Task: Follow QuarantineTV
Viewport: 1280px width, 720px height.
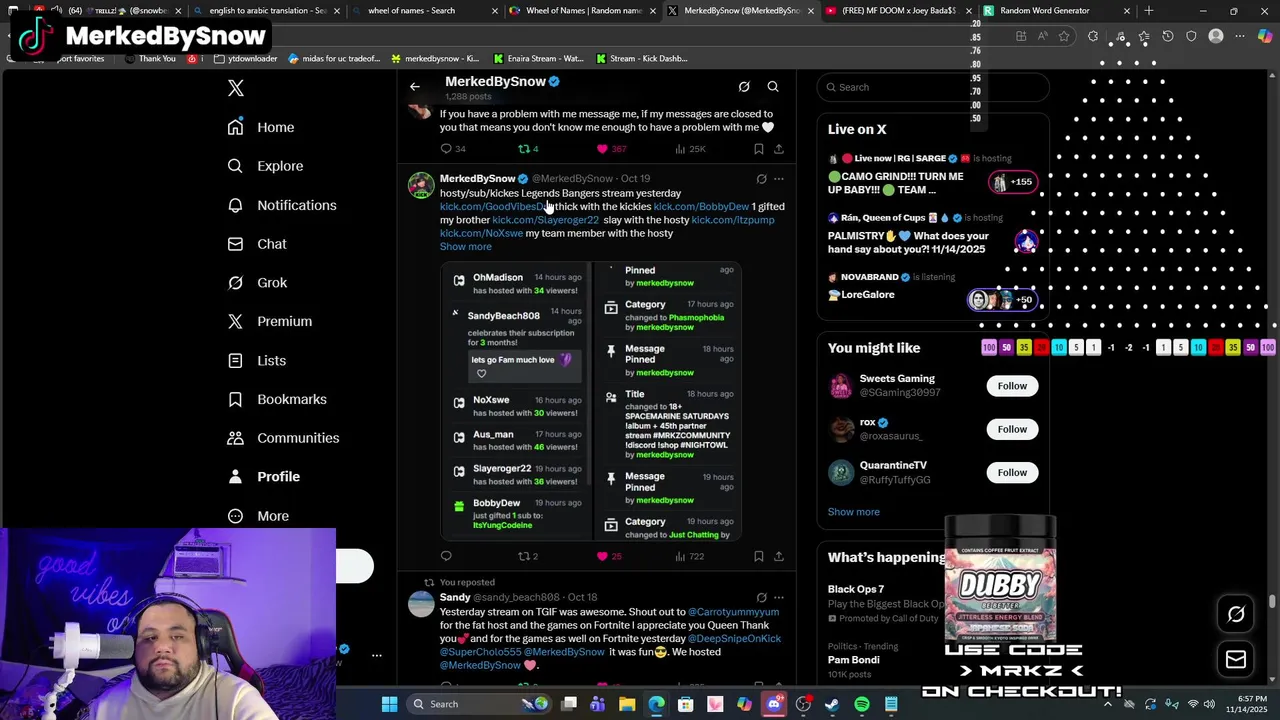Action: click(x=1012, y=472)
